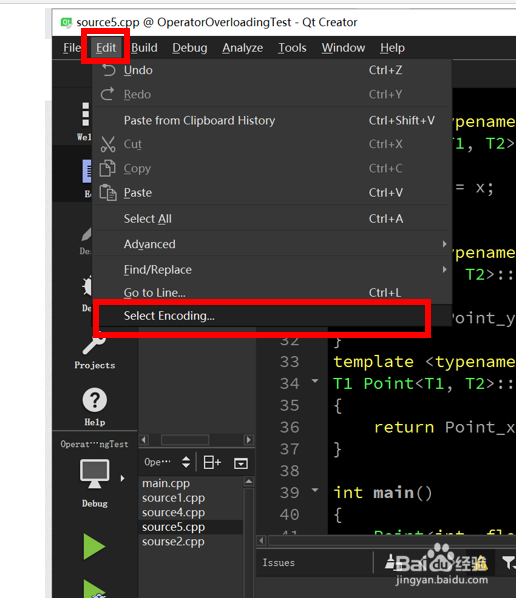This screenshot has height=598, width=516.
Task: Choose Select Encoding... entry
Action: pyautogui.click(x=272, y=316)
